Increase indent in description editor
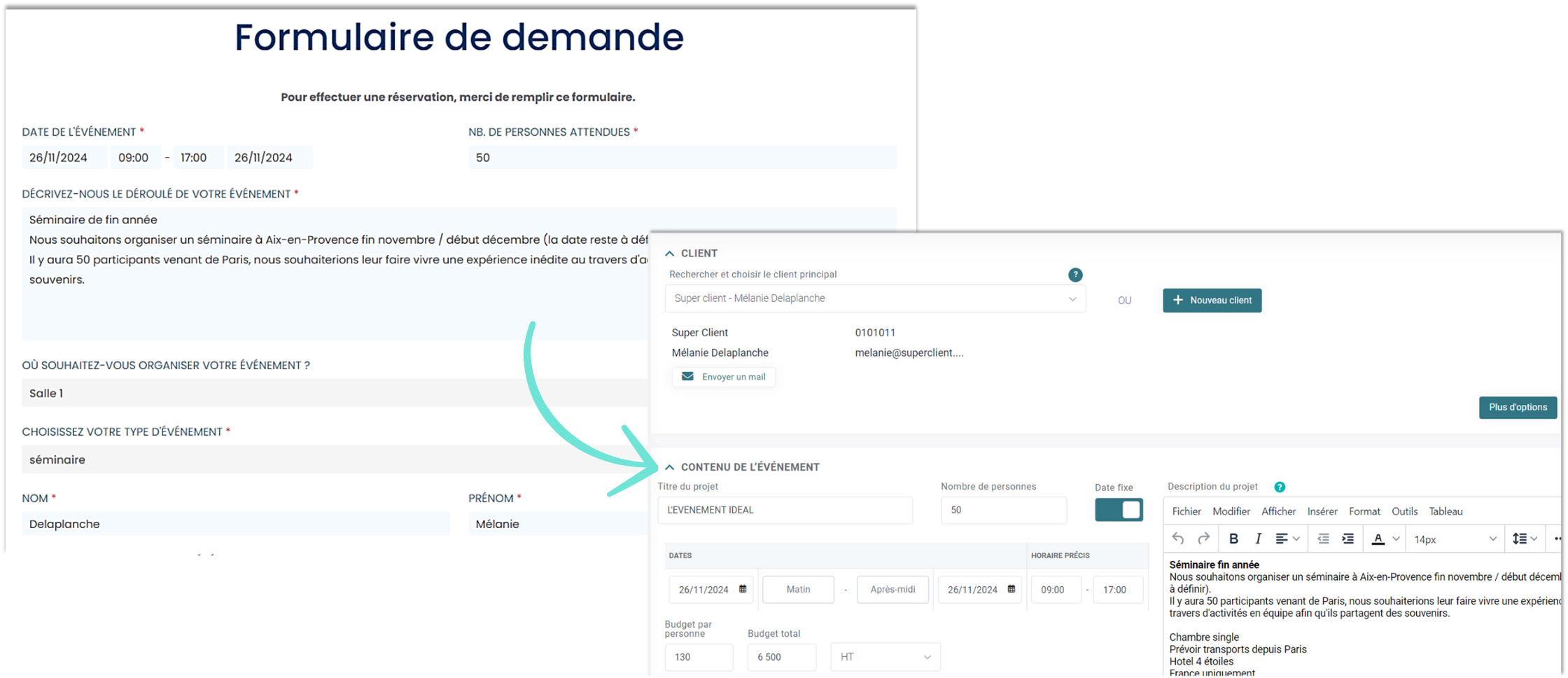 tap(1347, 539)
